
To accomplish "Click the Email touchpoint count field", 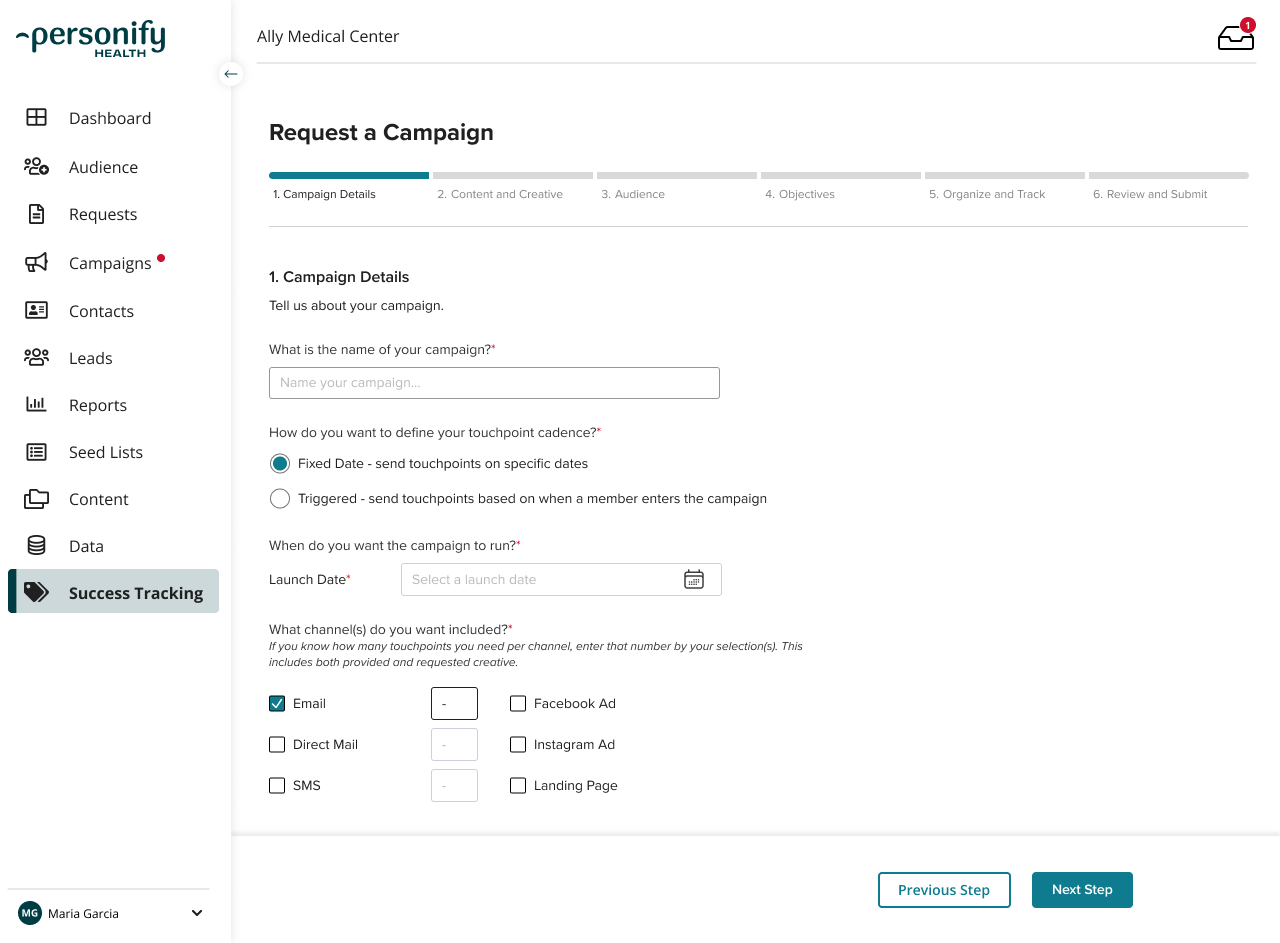I will pyautogui.click(x=454, y=703).
